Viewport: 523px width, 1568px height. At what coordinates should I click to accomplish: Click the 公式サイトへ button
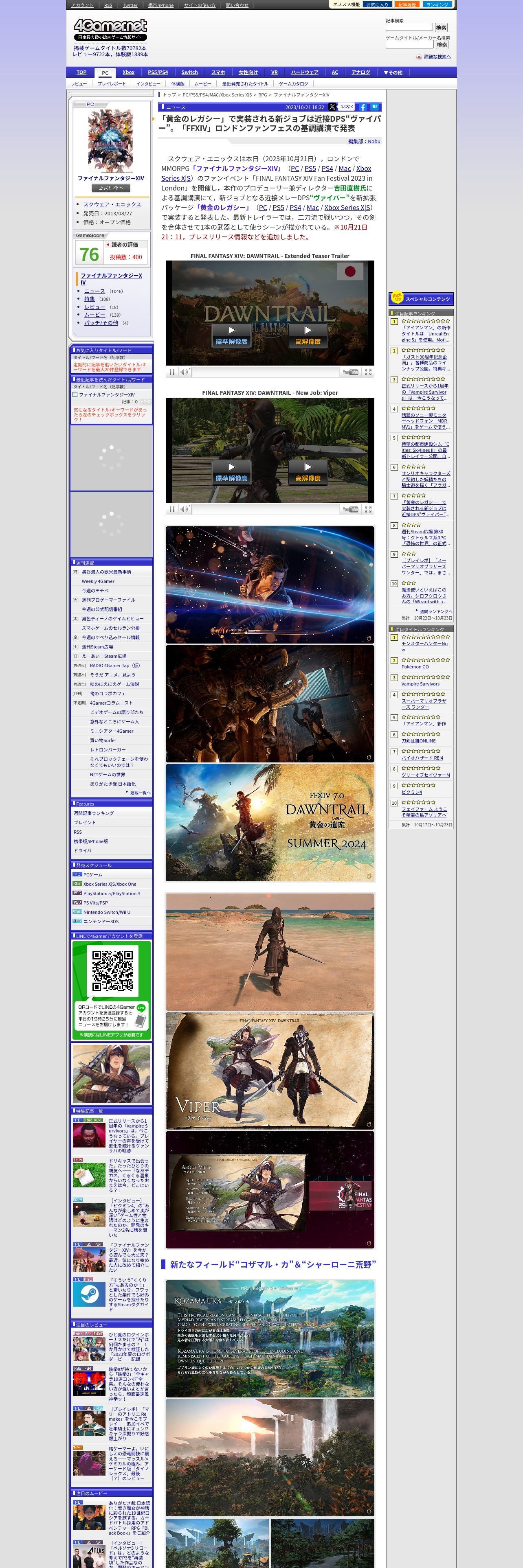tap(112, 188)
